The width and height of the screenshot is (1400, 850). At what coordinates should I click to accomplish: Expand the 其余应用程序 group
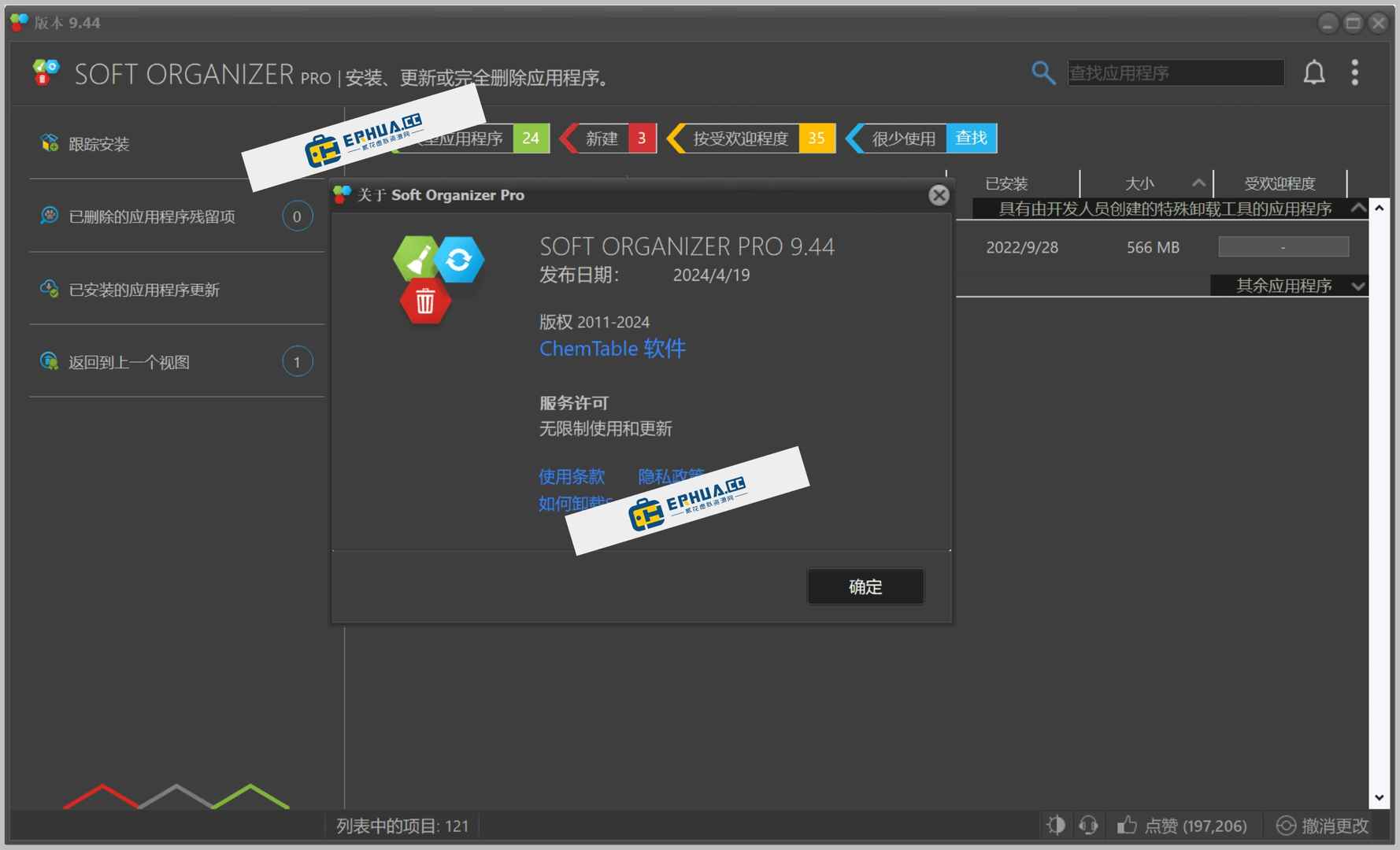[1357, 286]
